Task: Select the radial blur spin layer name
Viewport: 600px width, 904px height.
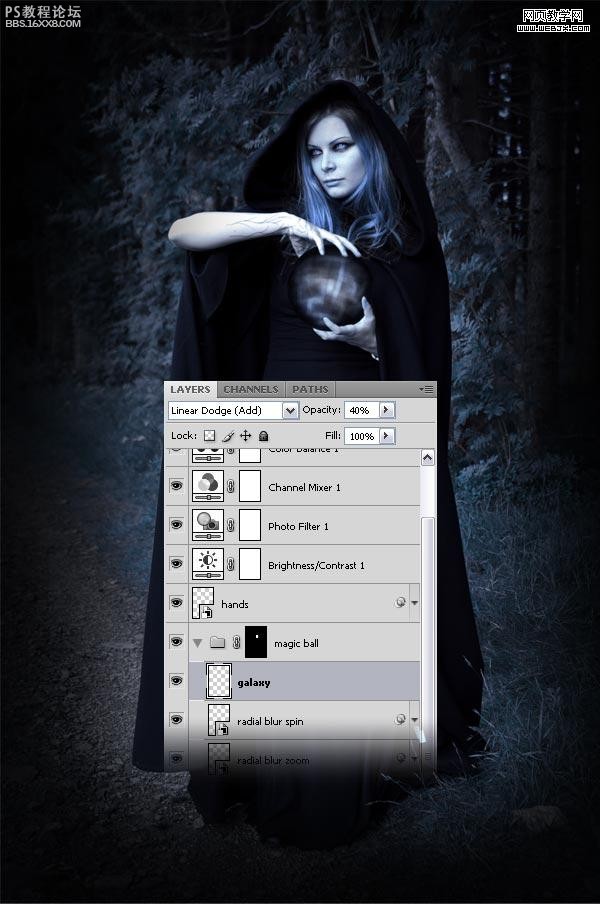Action: (270, 721)
